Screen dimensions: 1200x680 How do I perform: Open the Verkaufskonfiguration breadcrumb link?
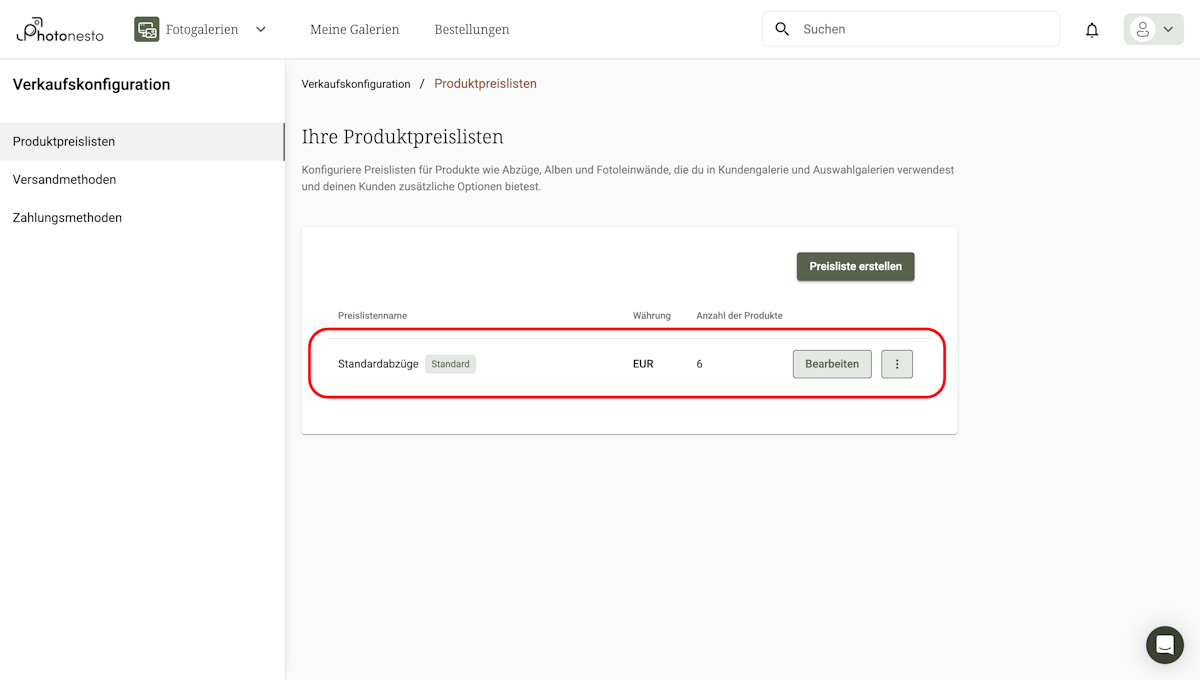[x=356, y=84]
